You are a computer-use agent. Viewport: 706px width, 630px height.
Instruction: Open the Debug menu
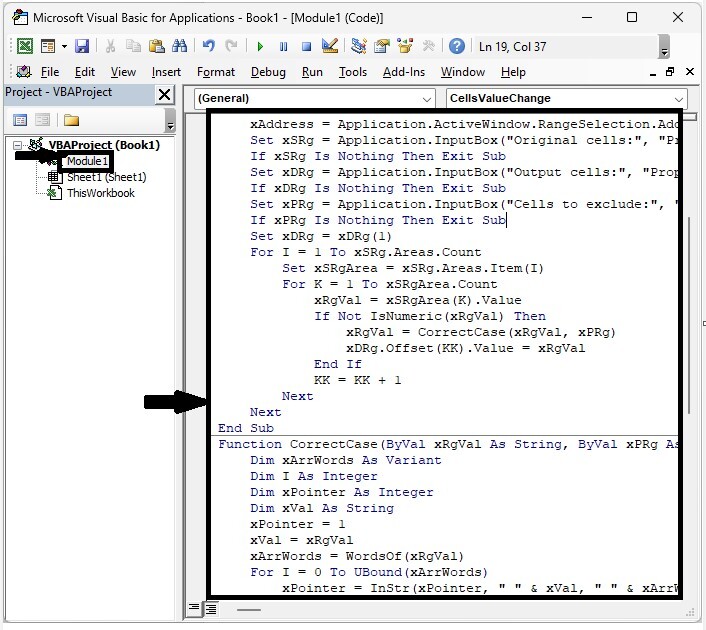click(268, 72)
